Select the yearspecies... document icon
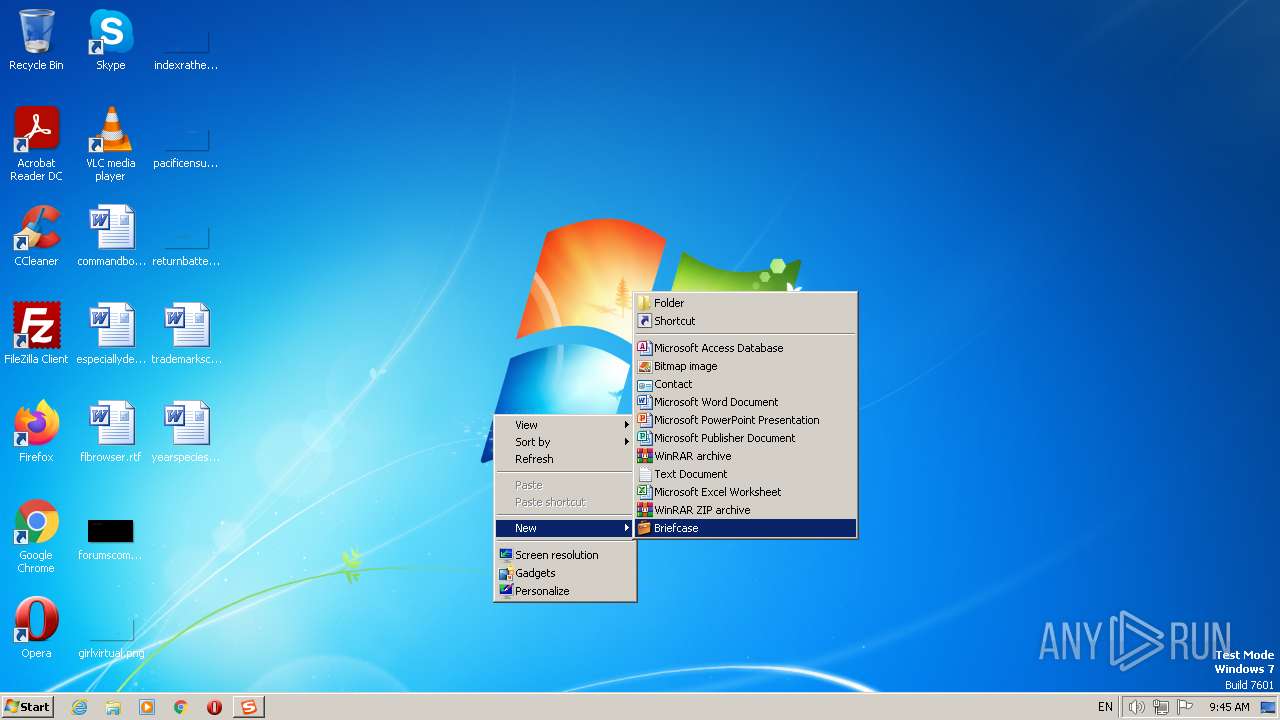Viewport: 1280px width, 720px height. [x=186, y=432]
